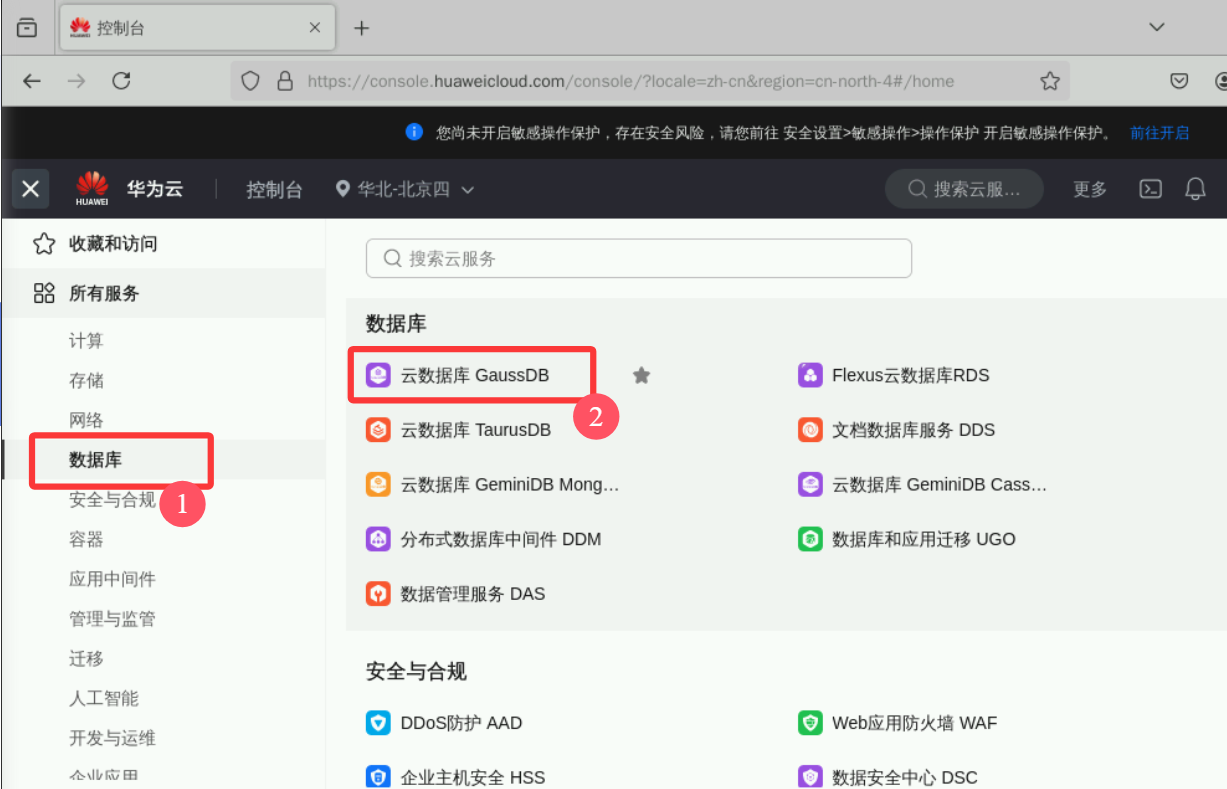Open a new browser tab with plus
Viewport: 1227px width, 789px height.
(361, 28)
